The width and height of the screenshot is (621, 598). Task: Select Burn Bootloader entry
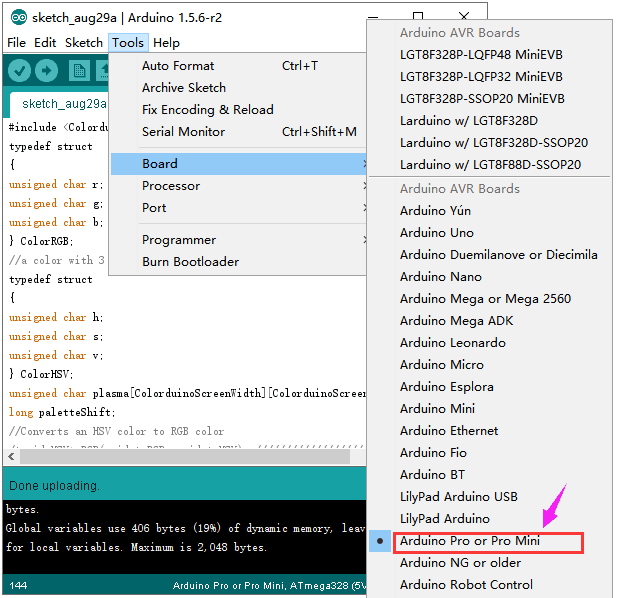pos(239,262)
